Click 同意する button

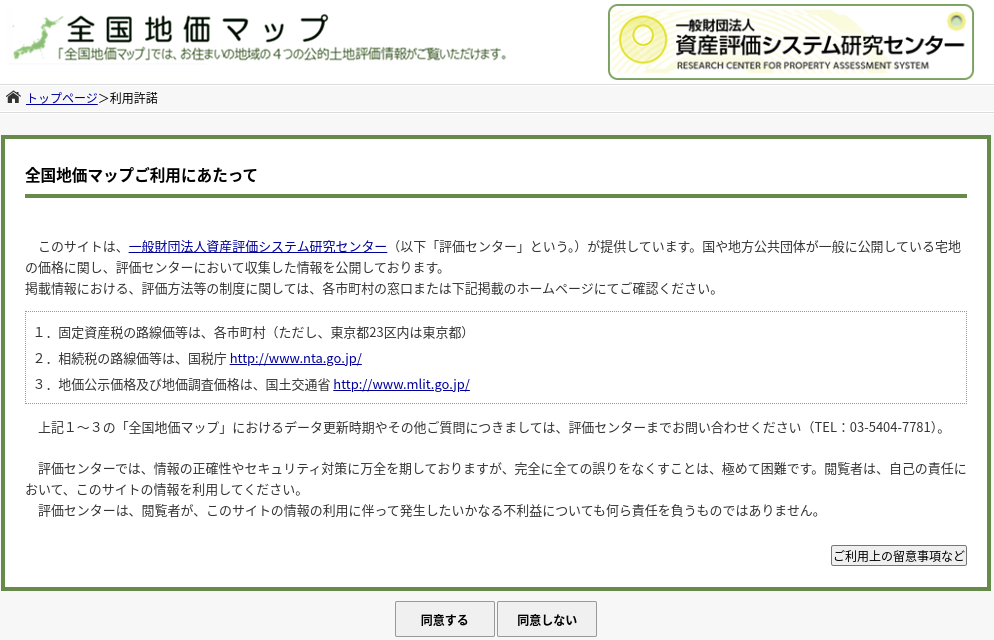[x=444, y=619]
